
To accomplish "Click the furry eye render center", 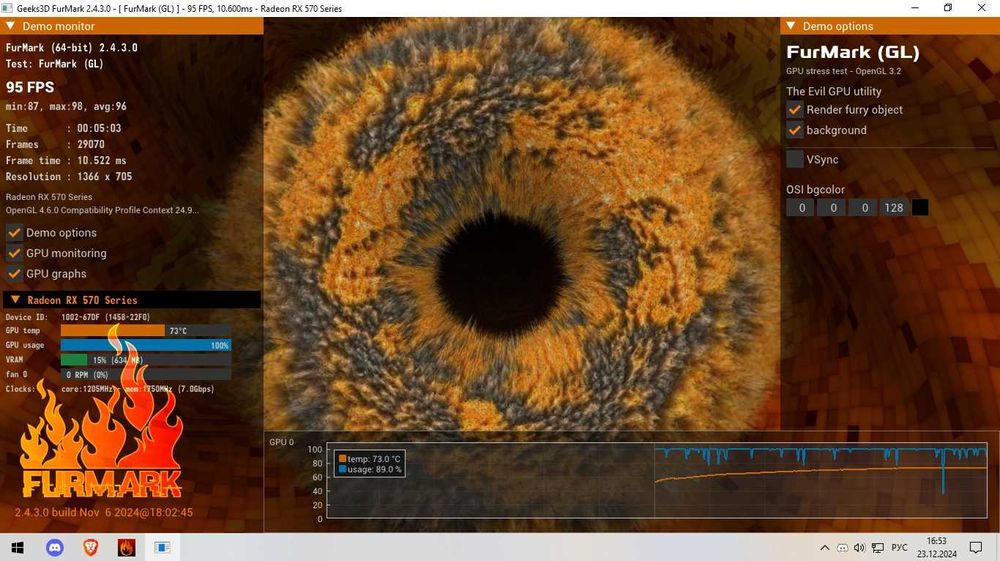I will (x=501, y=273).
